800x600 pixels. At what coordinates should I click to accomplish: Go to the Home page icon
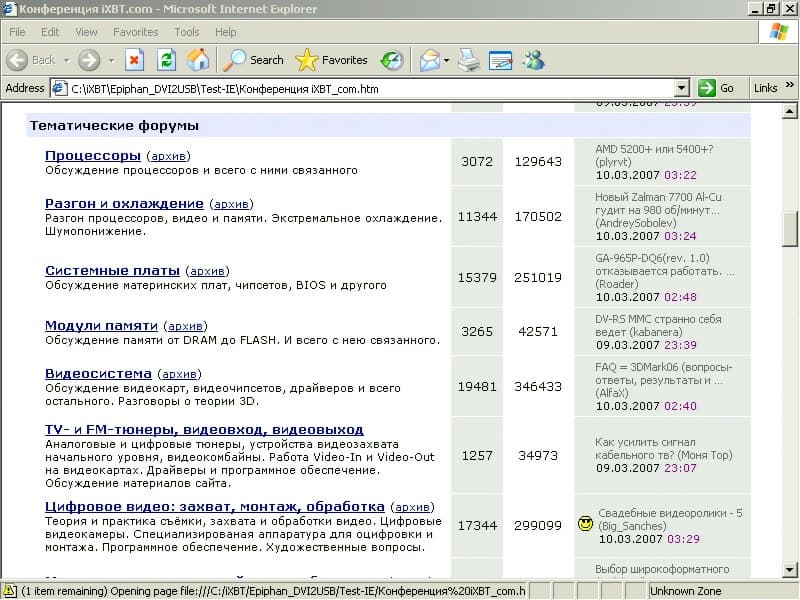point(198,60)
